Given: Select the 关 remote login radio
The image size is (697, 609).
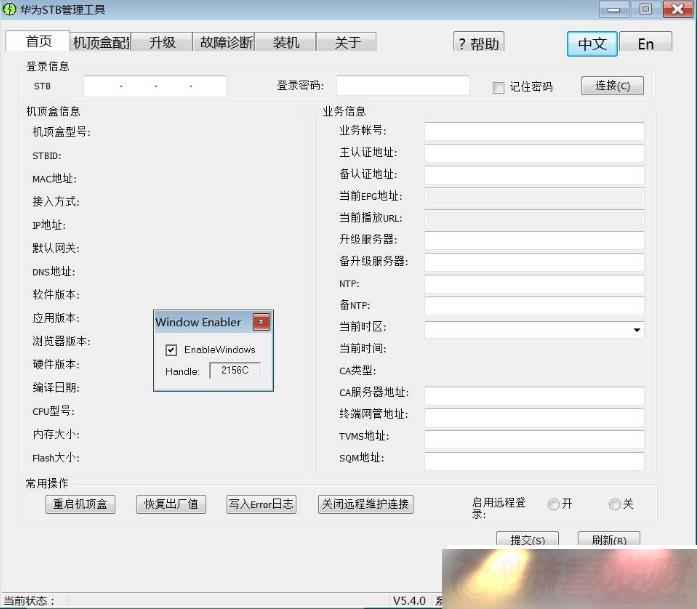Looking at the screenshot, I should tap(614, 504).
